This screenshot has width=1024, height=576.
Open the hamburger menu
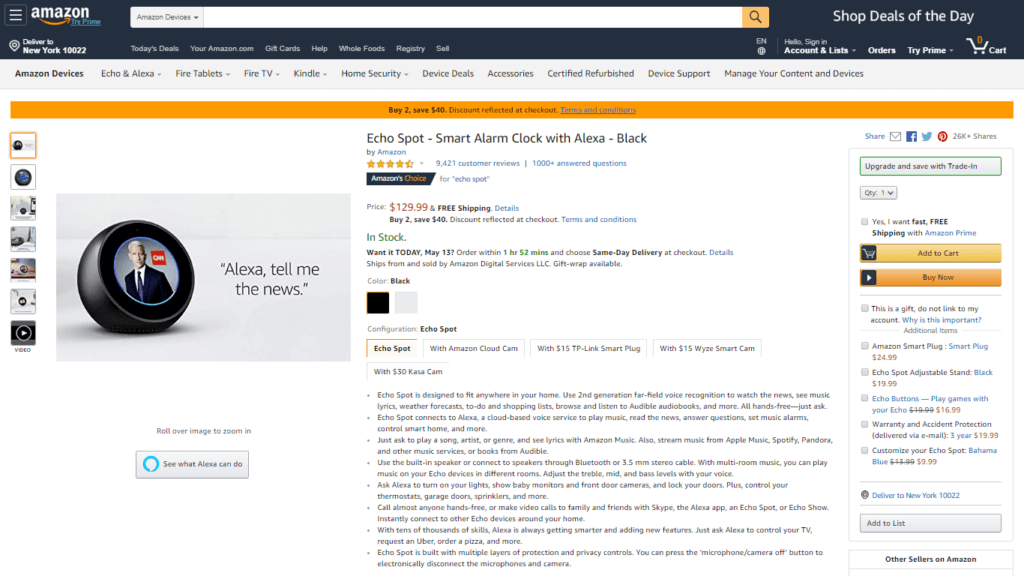click(x=14, y=15)
